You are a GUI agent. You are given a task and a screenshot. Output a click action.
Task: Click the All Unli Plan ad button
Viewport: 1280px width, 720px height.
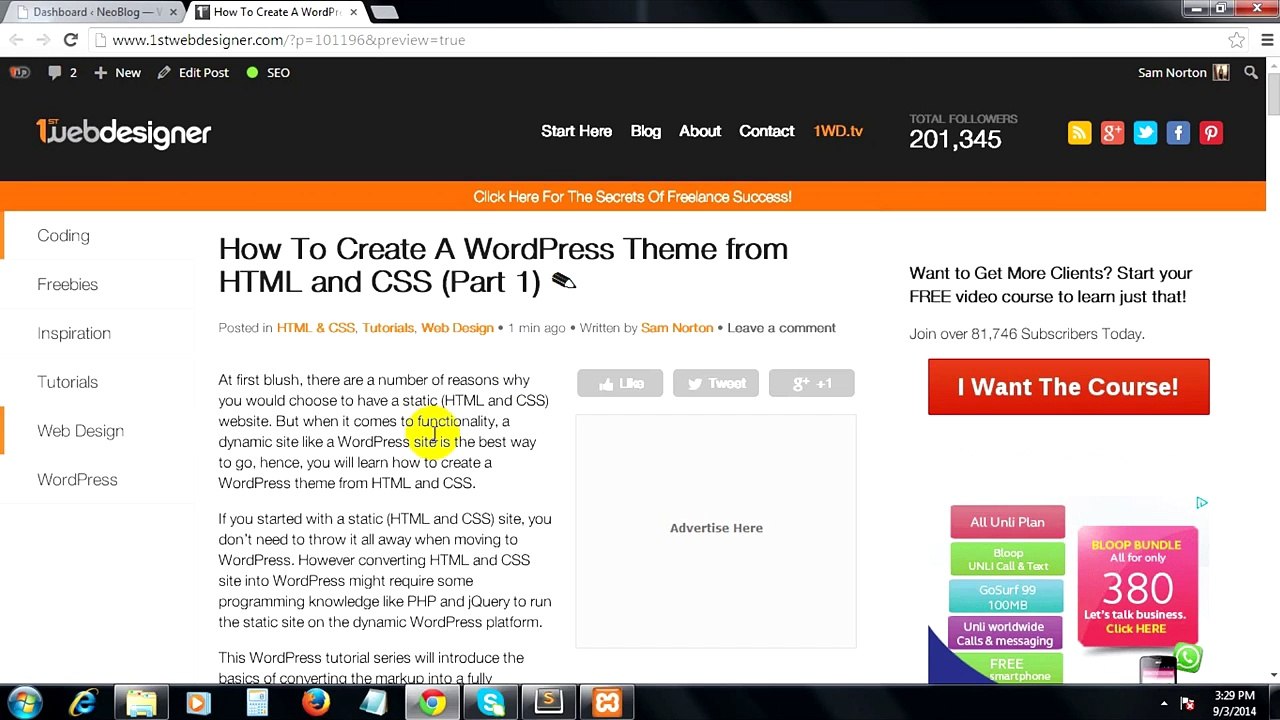tap(1007, 522)
